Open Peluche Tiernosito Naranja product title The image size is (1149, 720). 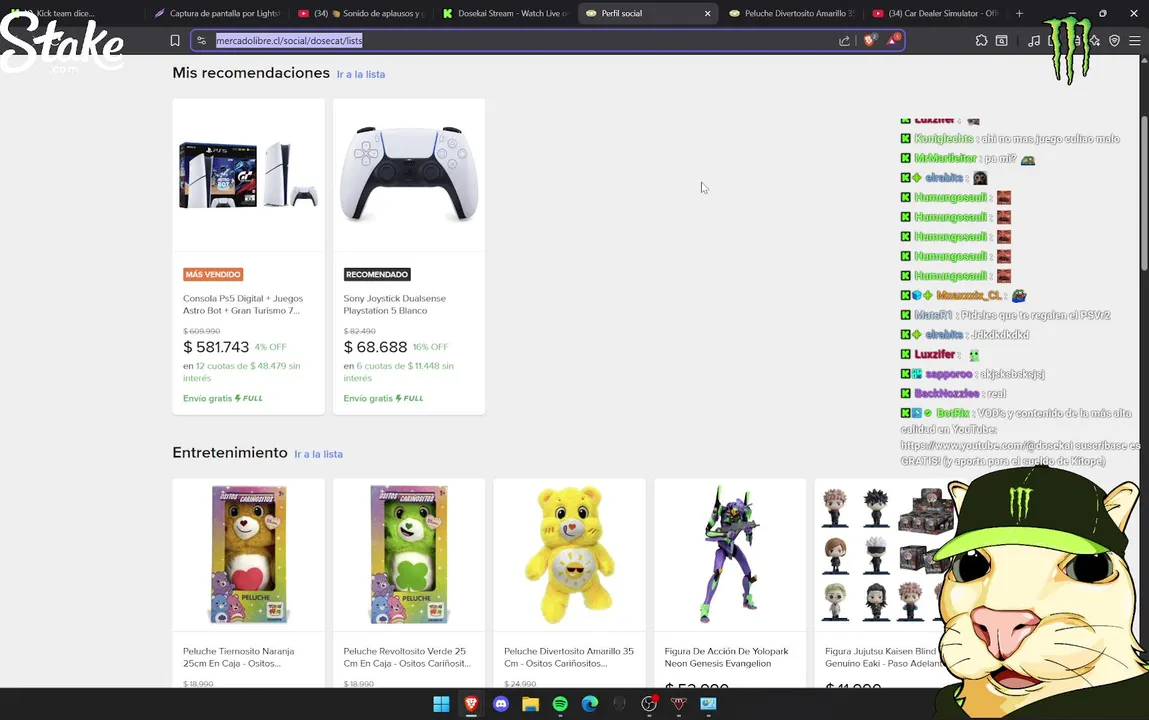pos(238,657)
